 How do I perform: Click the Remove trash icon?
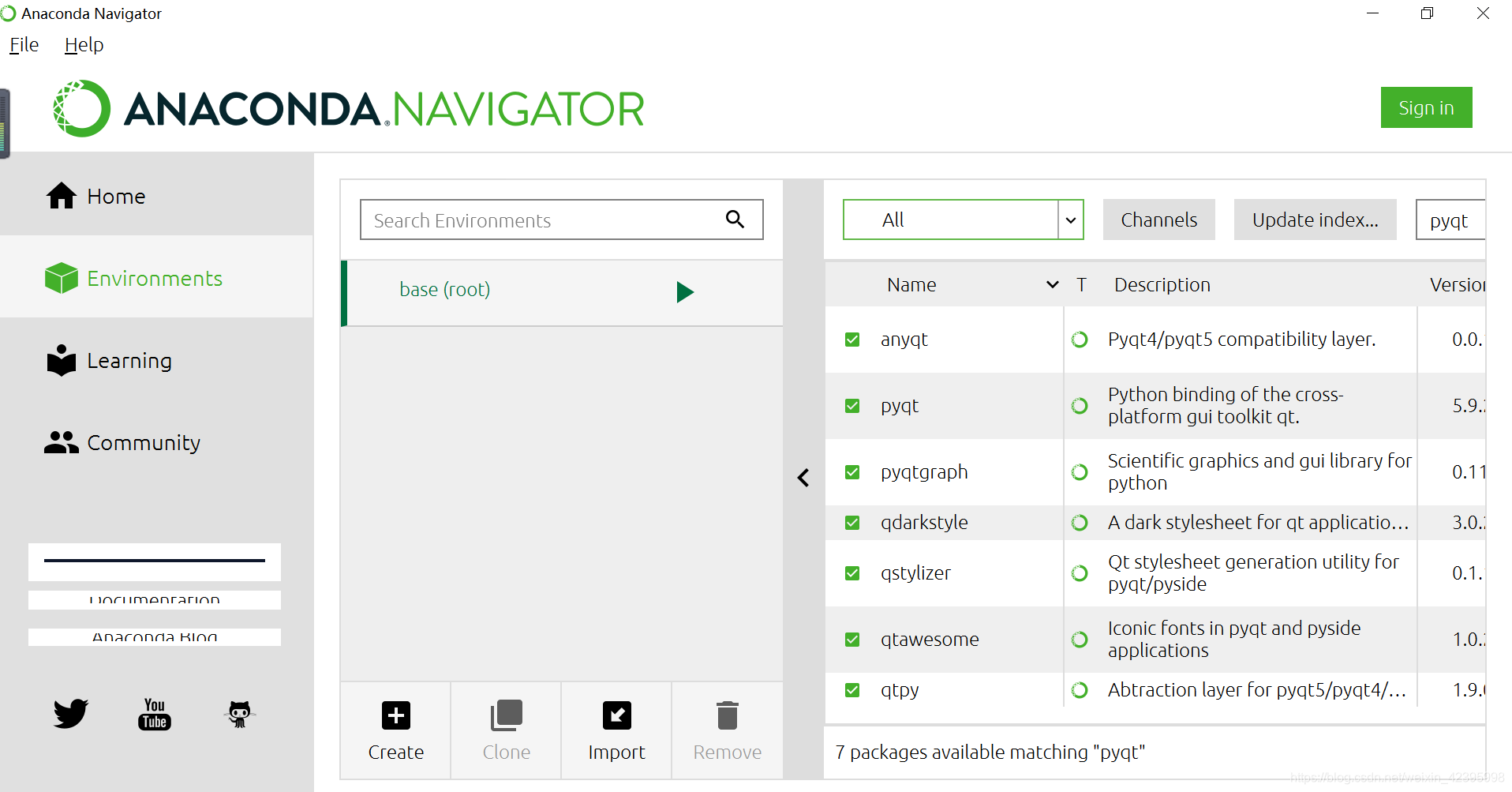click(x=728, y=715)
